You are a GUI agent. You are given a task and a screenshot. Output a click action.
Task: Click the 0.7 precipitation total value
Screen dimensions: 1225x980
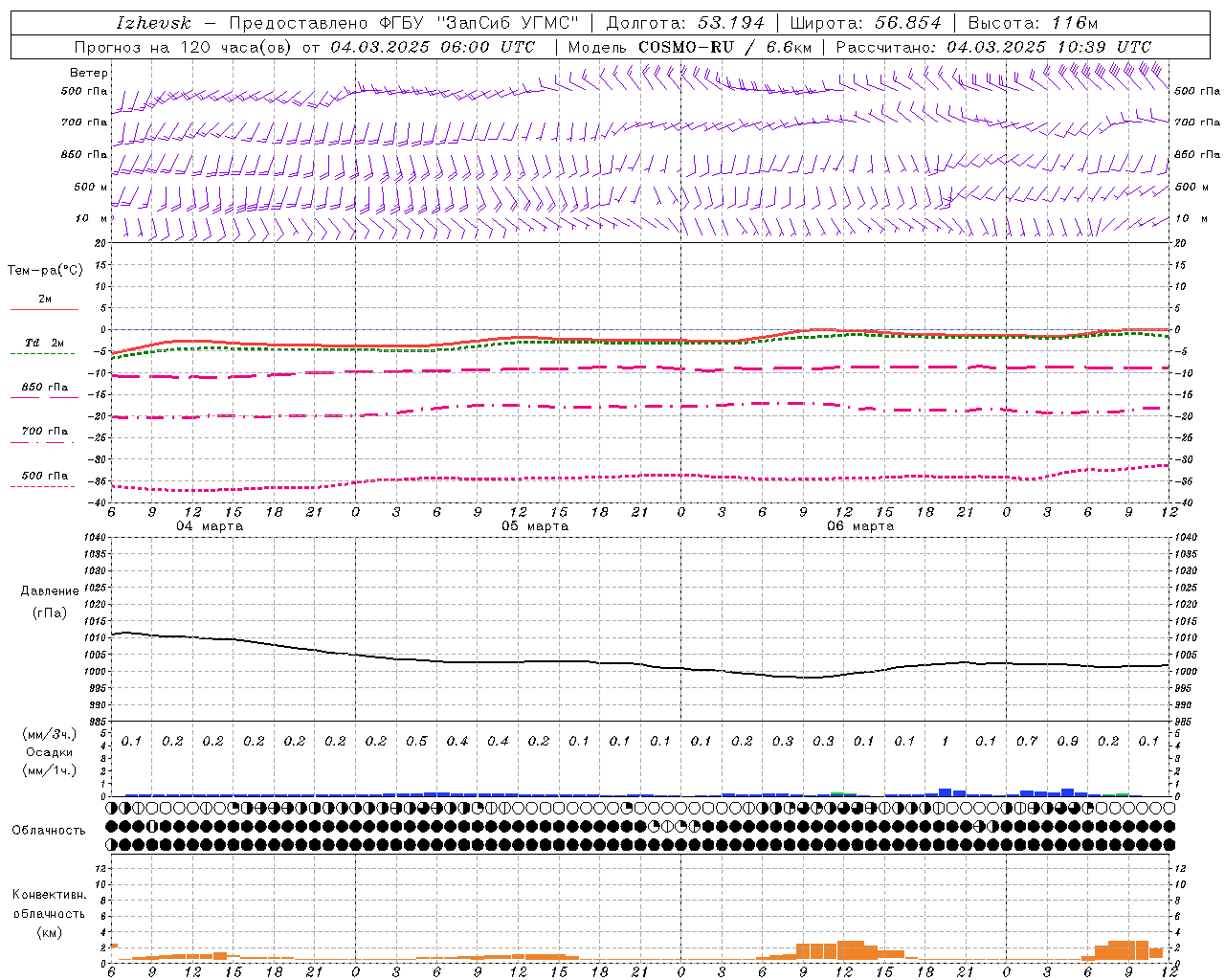click(x=1027, y=742)
